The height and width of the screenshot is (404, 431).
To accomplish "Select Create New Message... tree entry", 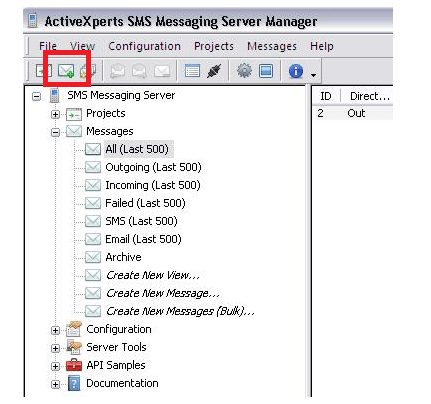I will (x=163, y=293).
